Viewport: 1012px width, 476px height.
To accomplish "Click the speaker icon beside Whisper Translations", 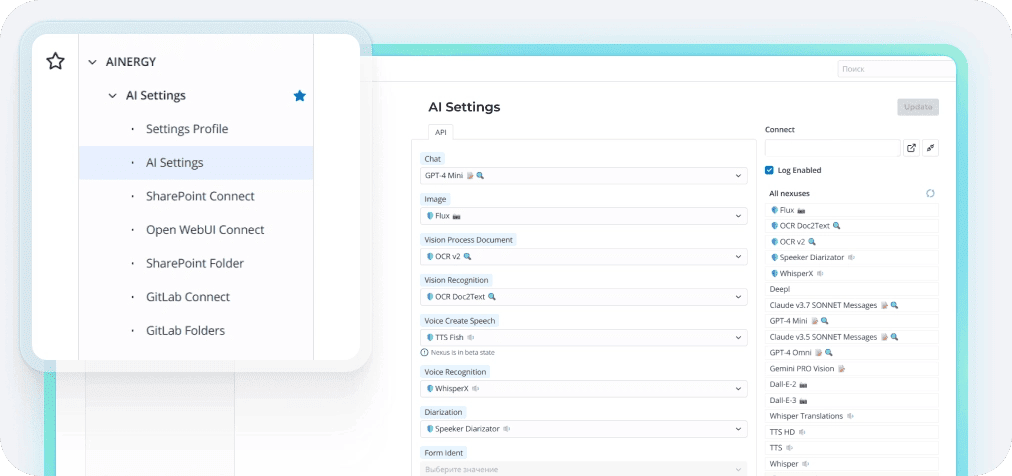I will [851, 416].
